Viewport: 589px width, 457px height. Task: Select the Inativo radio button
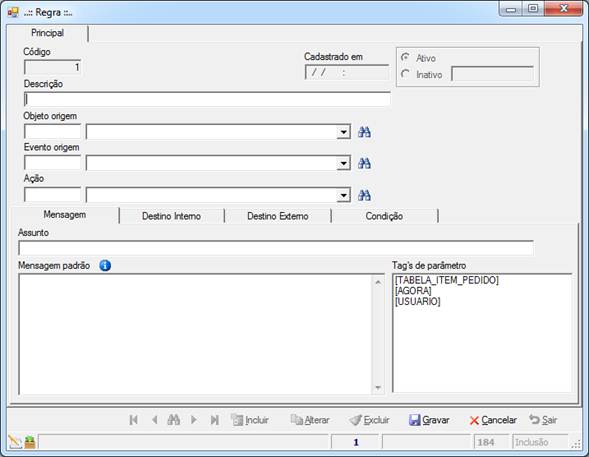pos(405,74)
